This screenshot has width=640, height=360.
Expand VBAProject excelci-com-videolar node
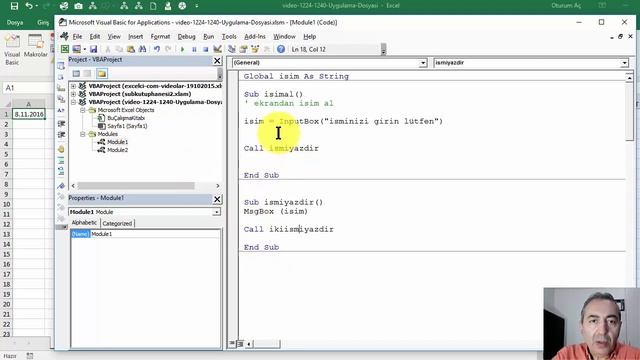coord(73,86)
